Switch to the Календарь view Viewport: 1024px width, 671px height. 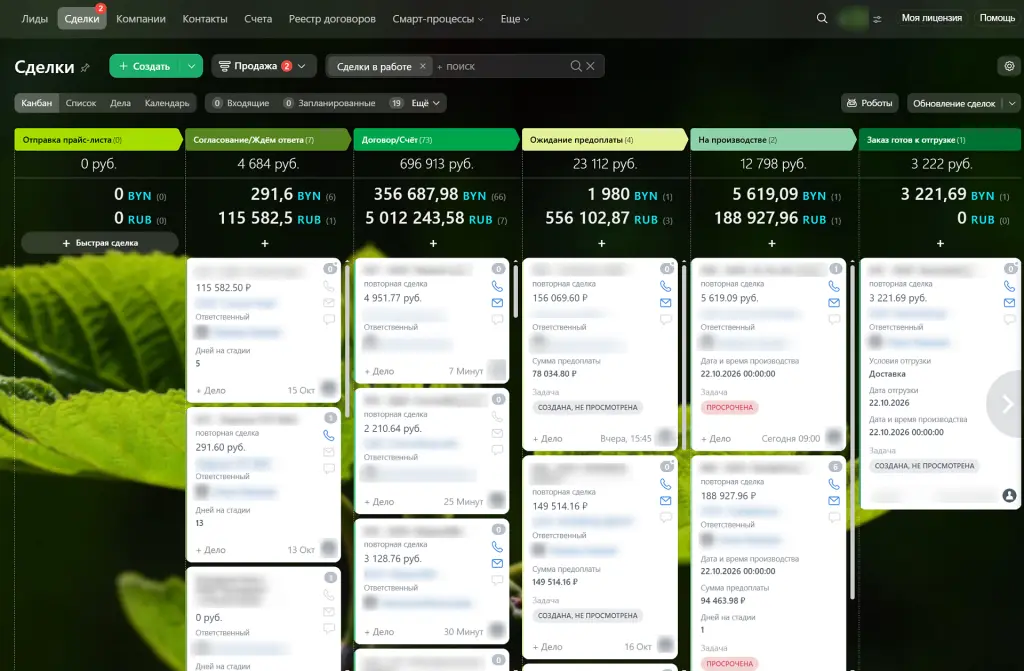click(x=167, y=103)
